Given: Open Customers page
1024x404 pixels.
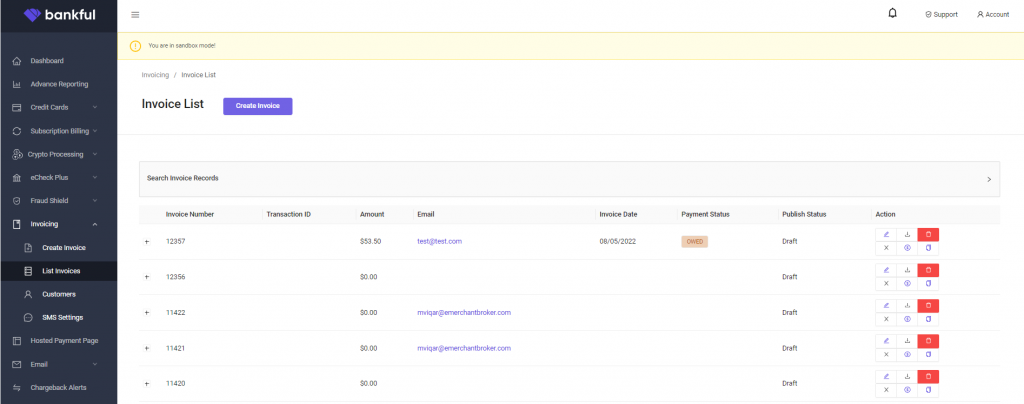Looking at the screenshot, I should (58, 294).
